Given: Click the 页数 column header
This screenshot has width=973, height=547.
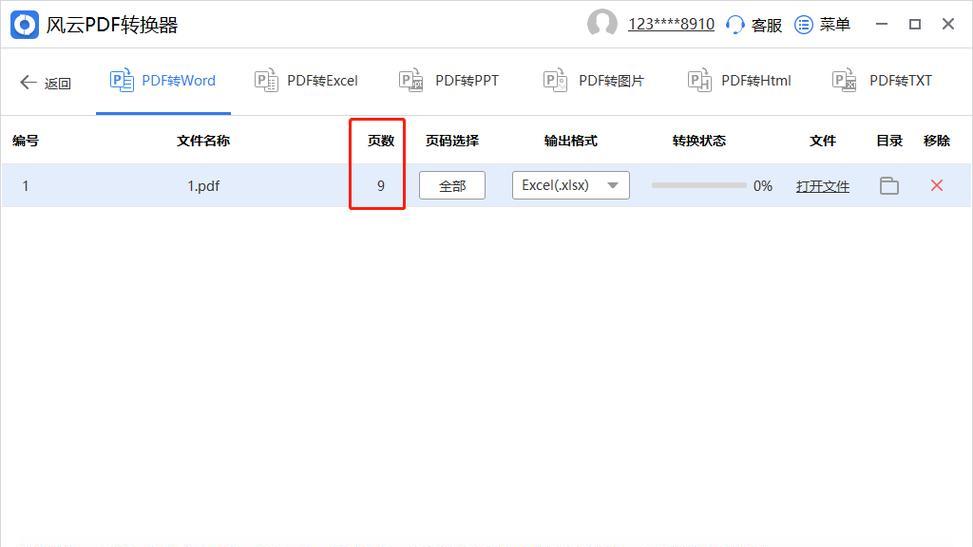Looking at the screenshot, I should point(381,141).
